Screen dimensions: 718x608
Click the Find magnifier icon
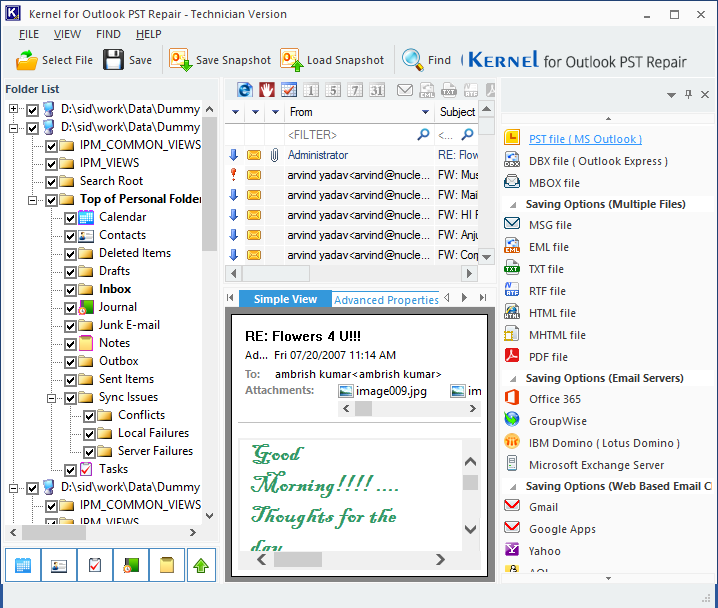point(413,60)
